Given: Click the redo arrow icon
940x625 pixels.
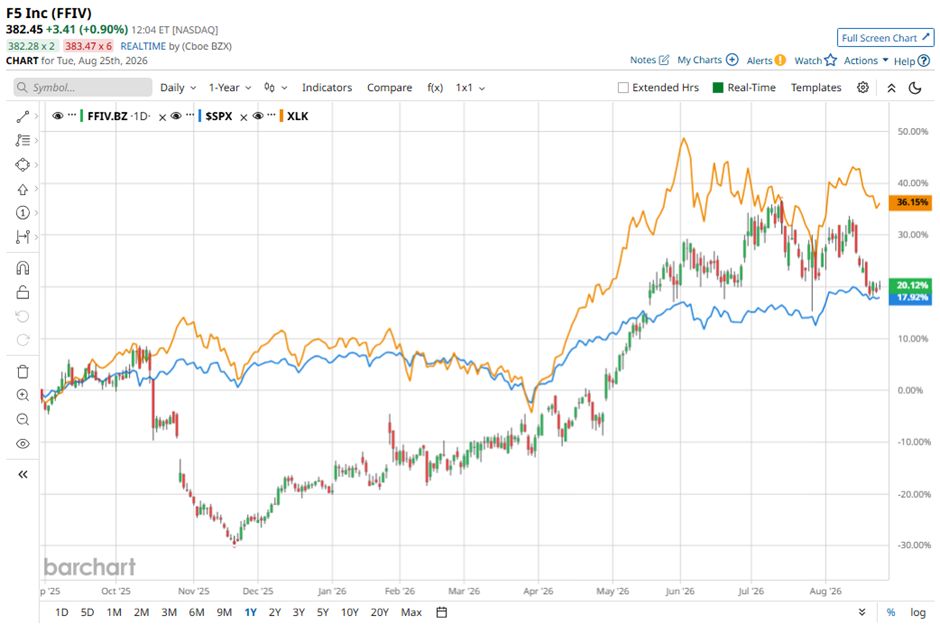Looking at the screenshot, I should 23,340.
